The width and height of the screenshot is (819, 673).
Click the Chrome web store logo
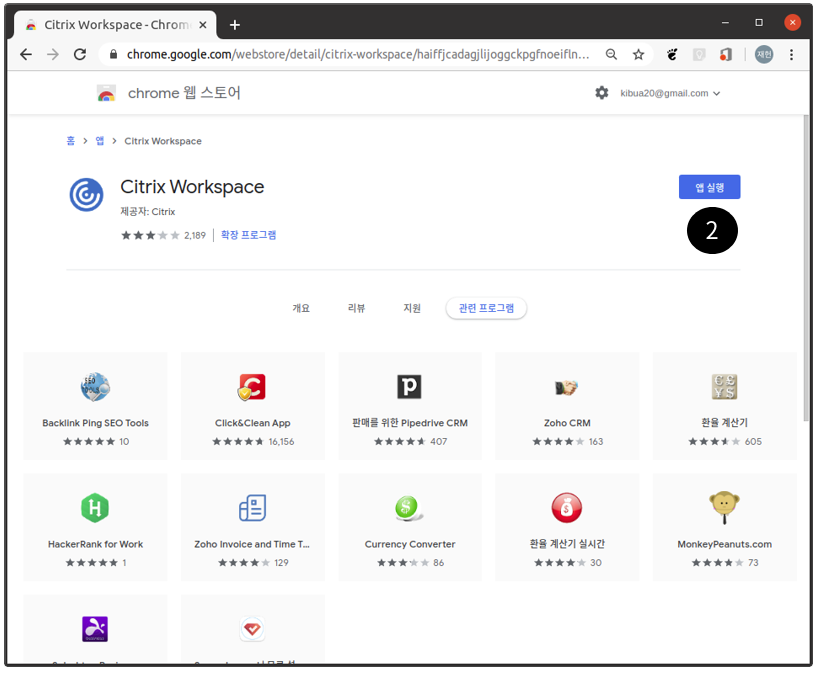(106, 93)
